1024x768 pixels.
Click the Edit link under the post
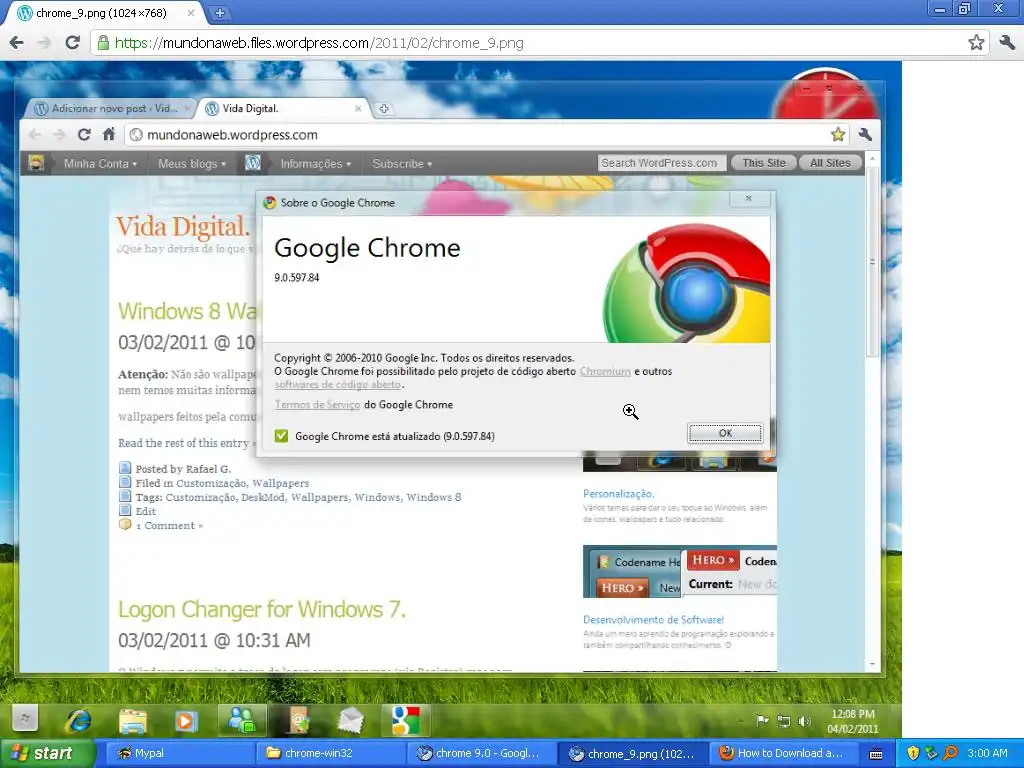146,511
